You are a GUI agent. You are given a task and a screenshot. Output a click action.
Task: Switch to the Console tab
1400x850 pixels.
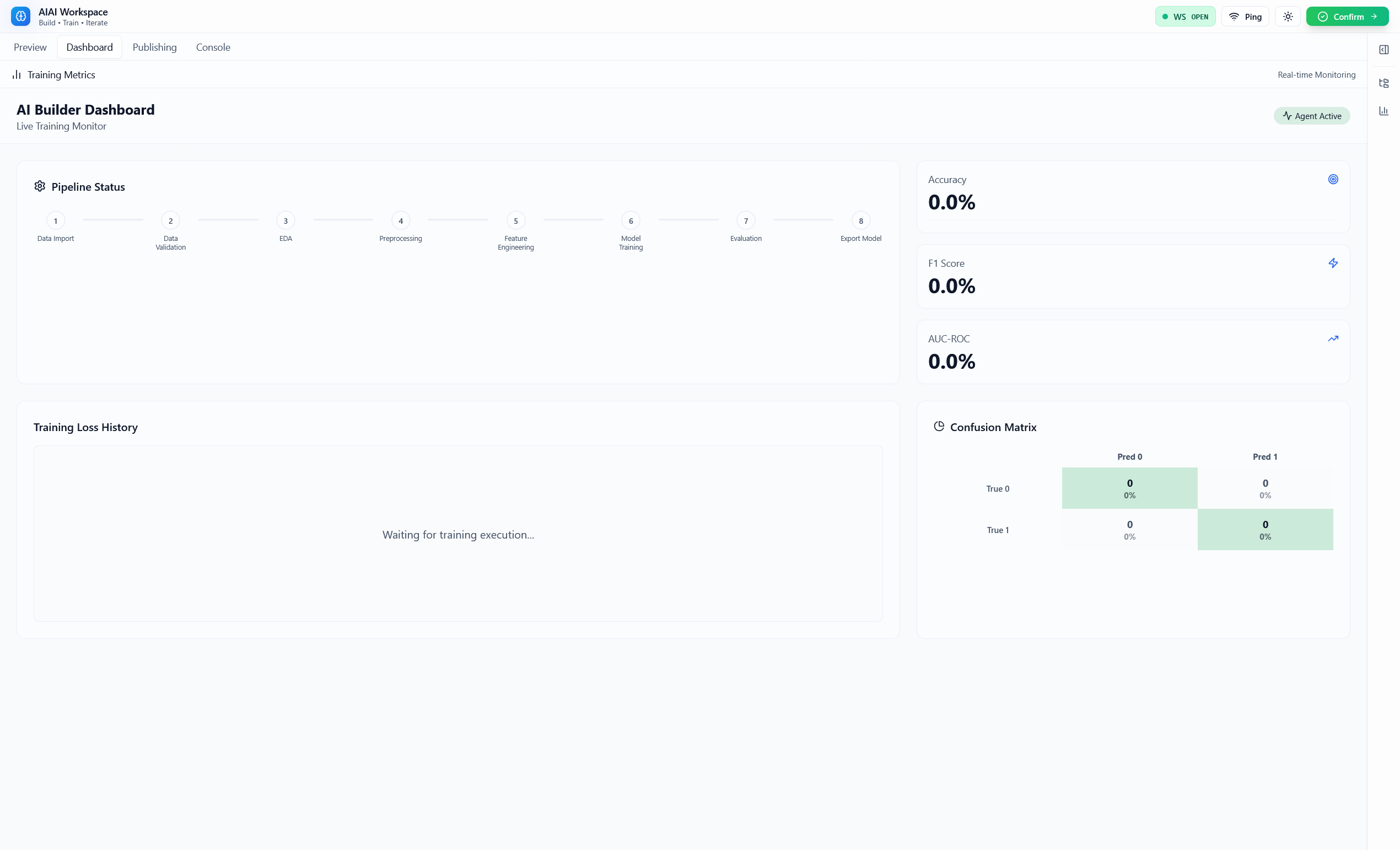[213, 47]
